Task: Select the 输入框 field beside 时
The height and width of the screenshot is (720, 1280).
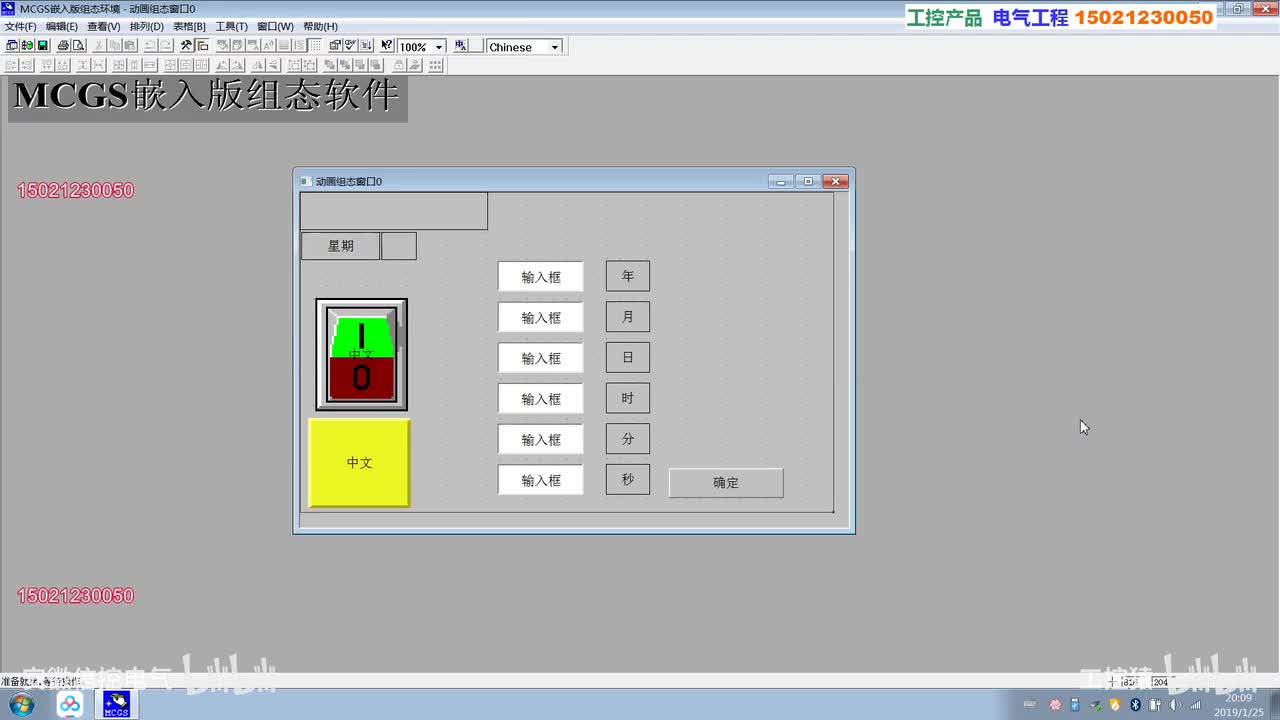Action: [x=541, y=399]
